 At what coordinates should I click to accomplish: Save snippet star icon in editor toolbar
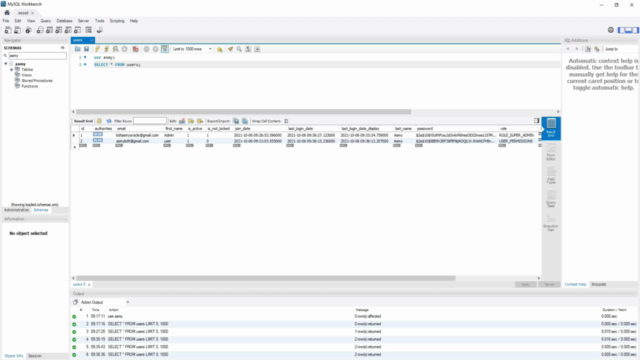pos(220,49)
